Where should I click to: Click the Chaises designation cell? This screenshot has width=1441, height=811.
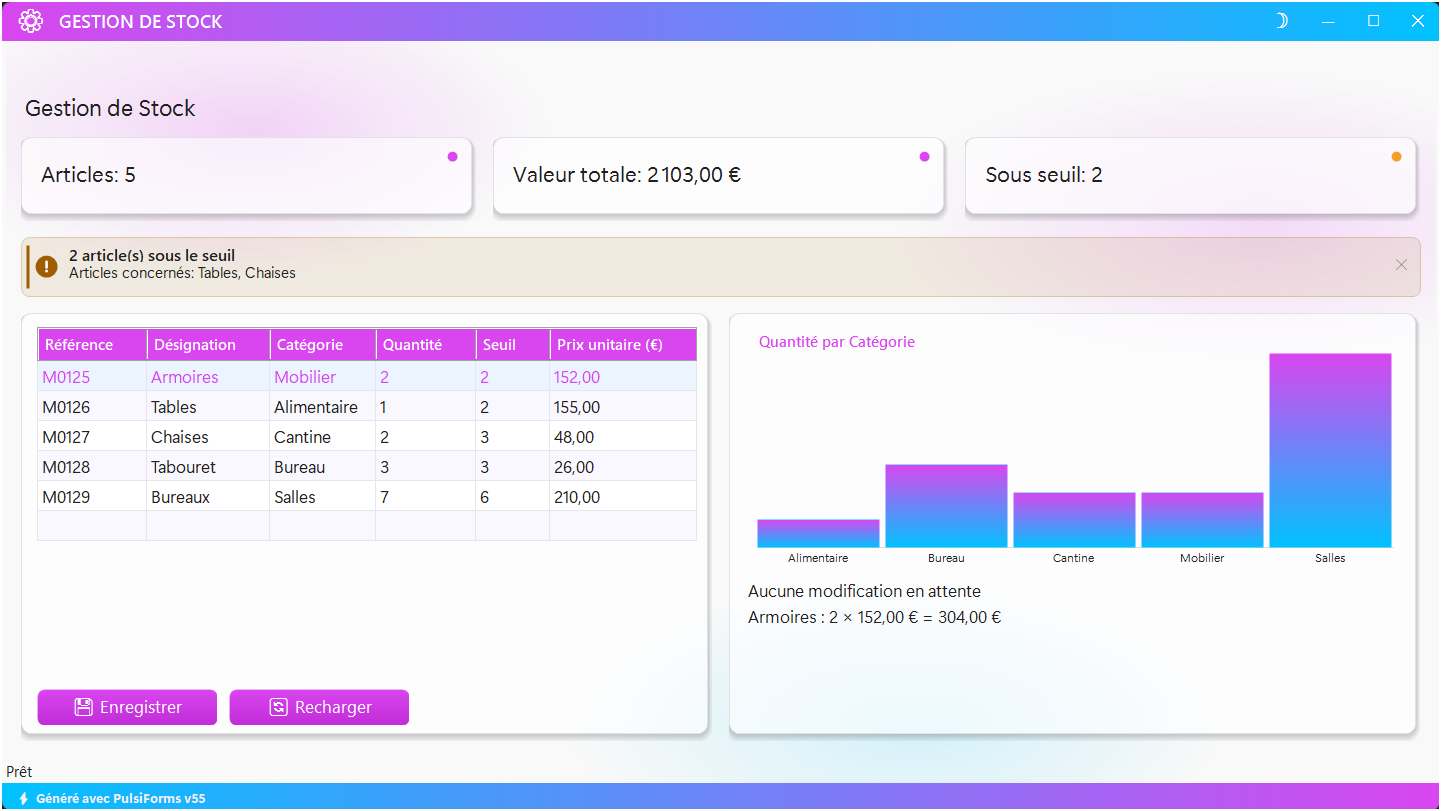pyautogui.click(x=208, y=437)
